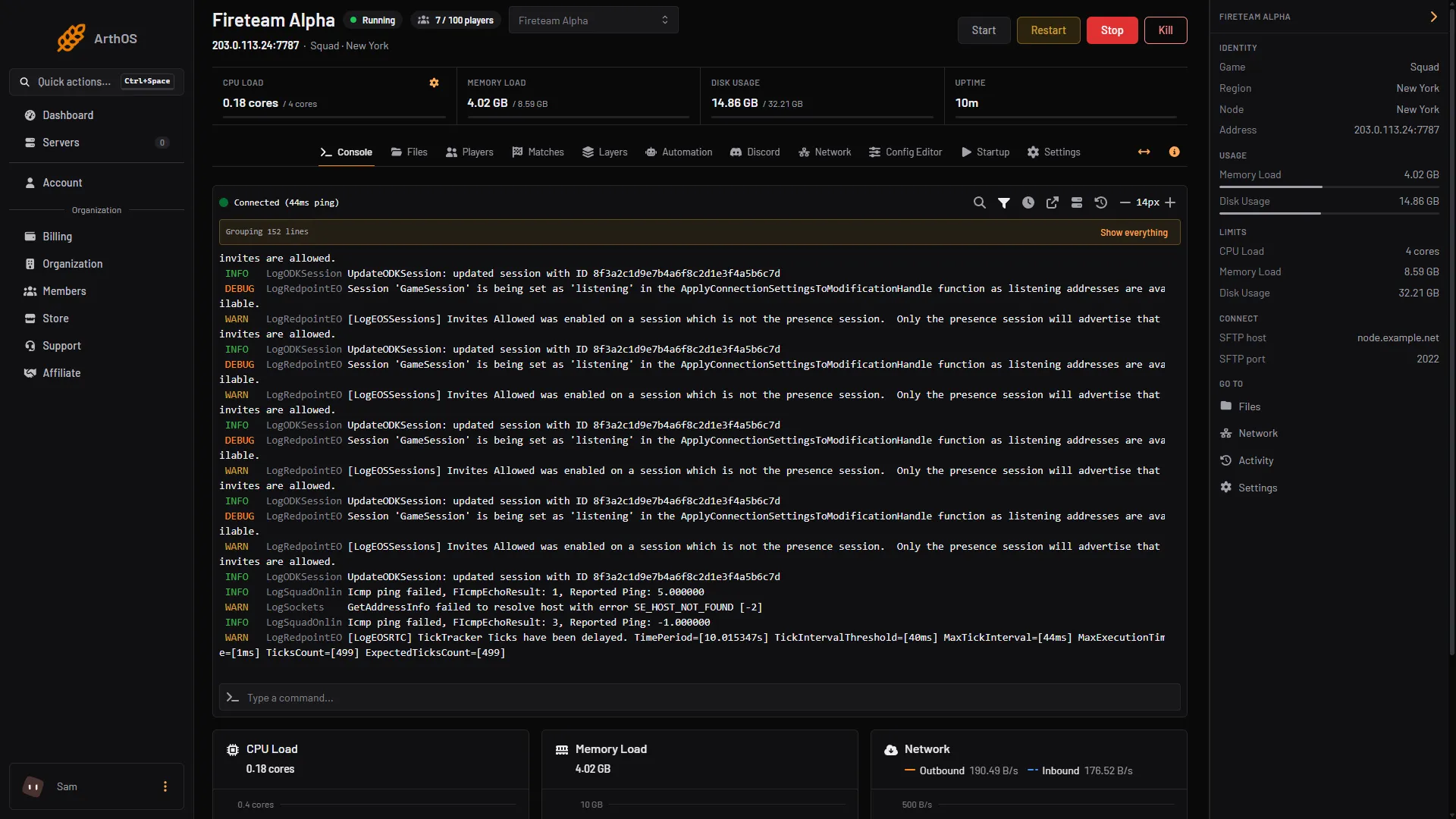Go to Dashboard in sidebar
The width and height of the screenshot is (1456, 819).
pos(96,115)
